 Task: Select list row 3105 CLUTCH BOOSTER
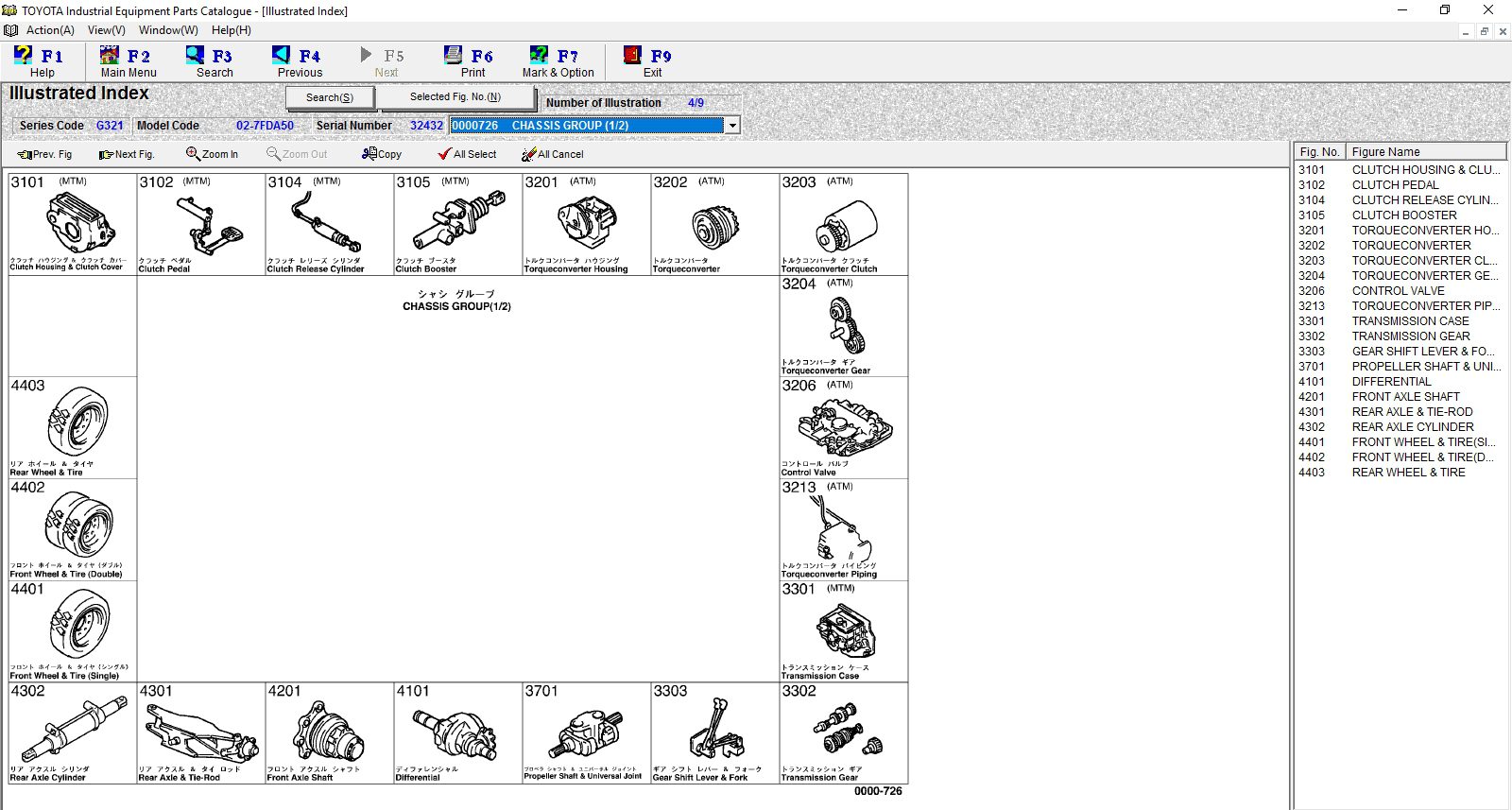[x=1400, y=215]
